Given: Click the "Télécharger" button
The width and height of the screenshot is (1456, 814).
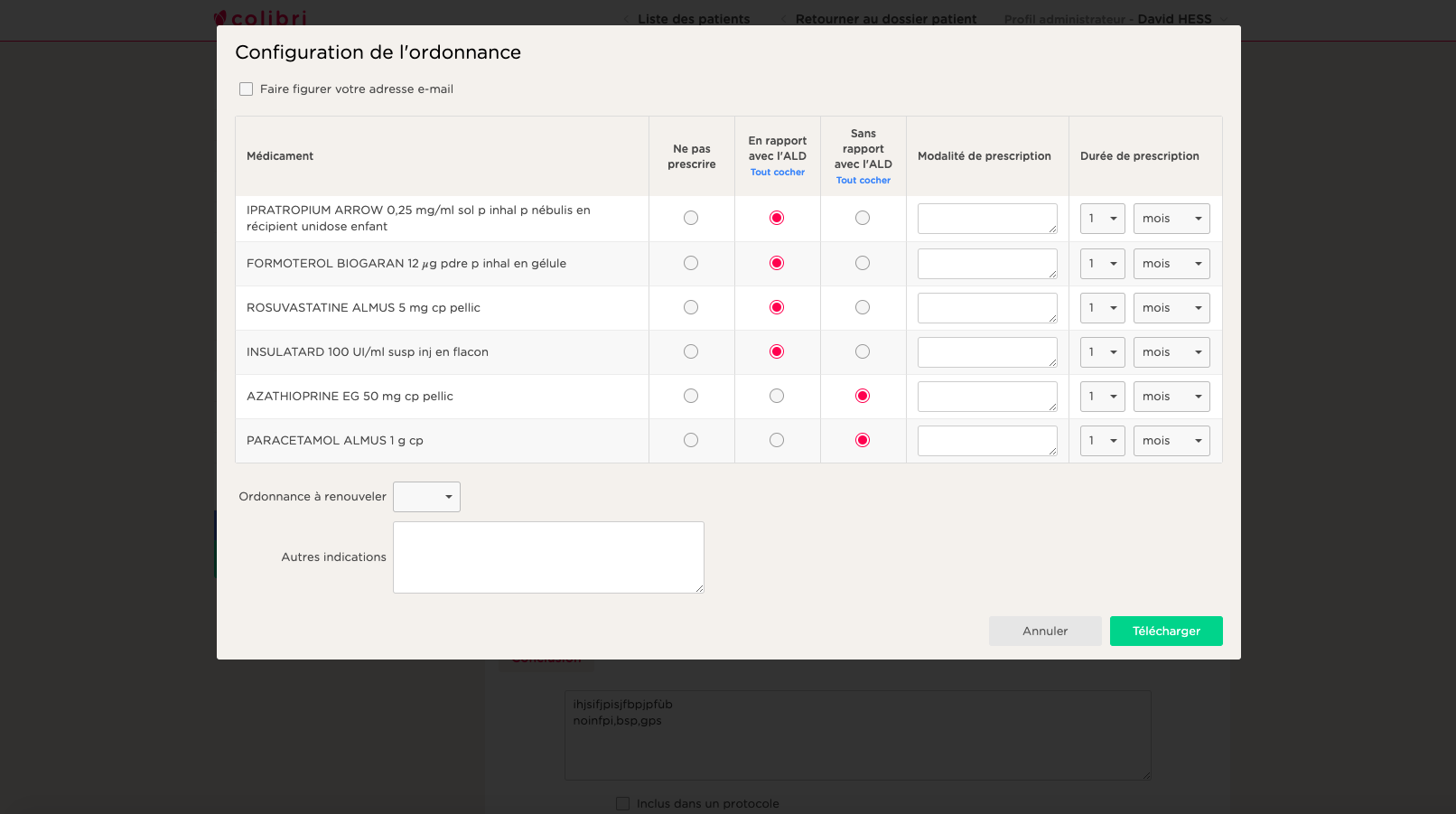Looking at the screenshot, I should (x=1166, y=631).
